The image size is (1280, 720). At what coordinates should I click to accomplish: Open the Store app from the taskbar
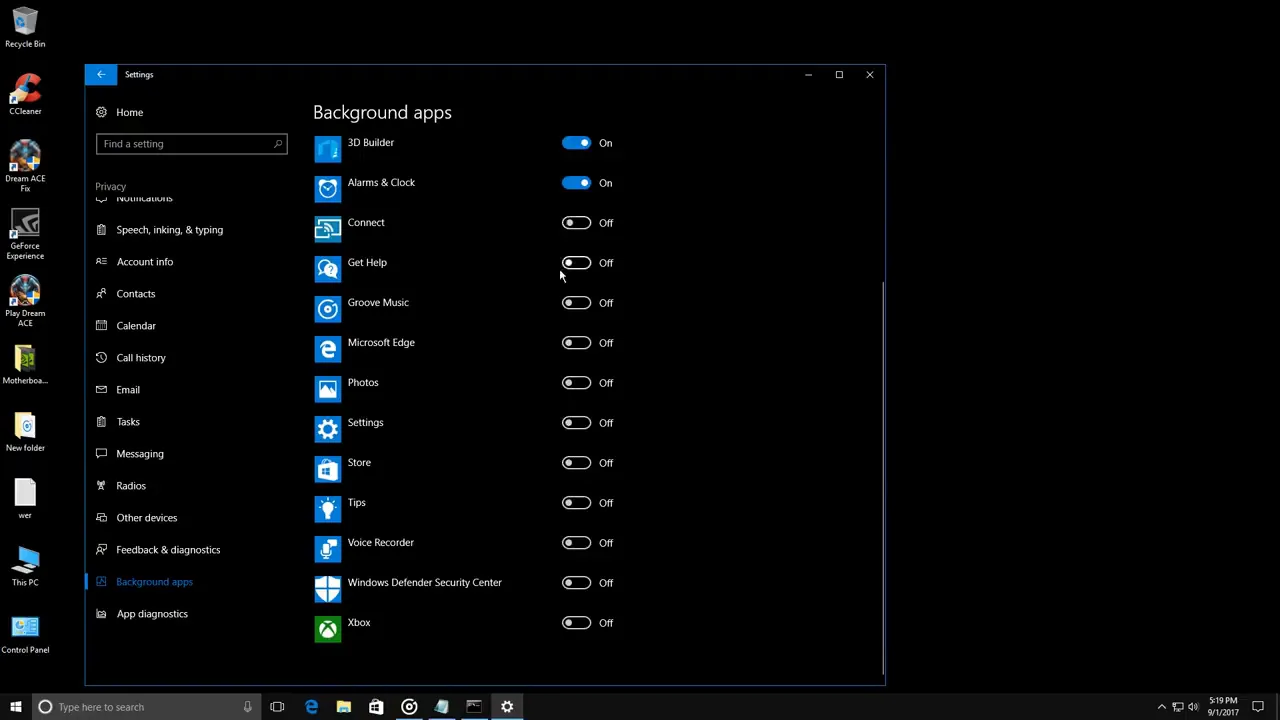pyautogui.click(x=376, y=707)
